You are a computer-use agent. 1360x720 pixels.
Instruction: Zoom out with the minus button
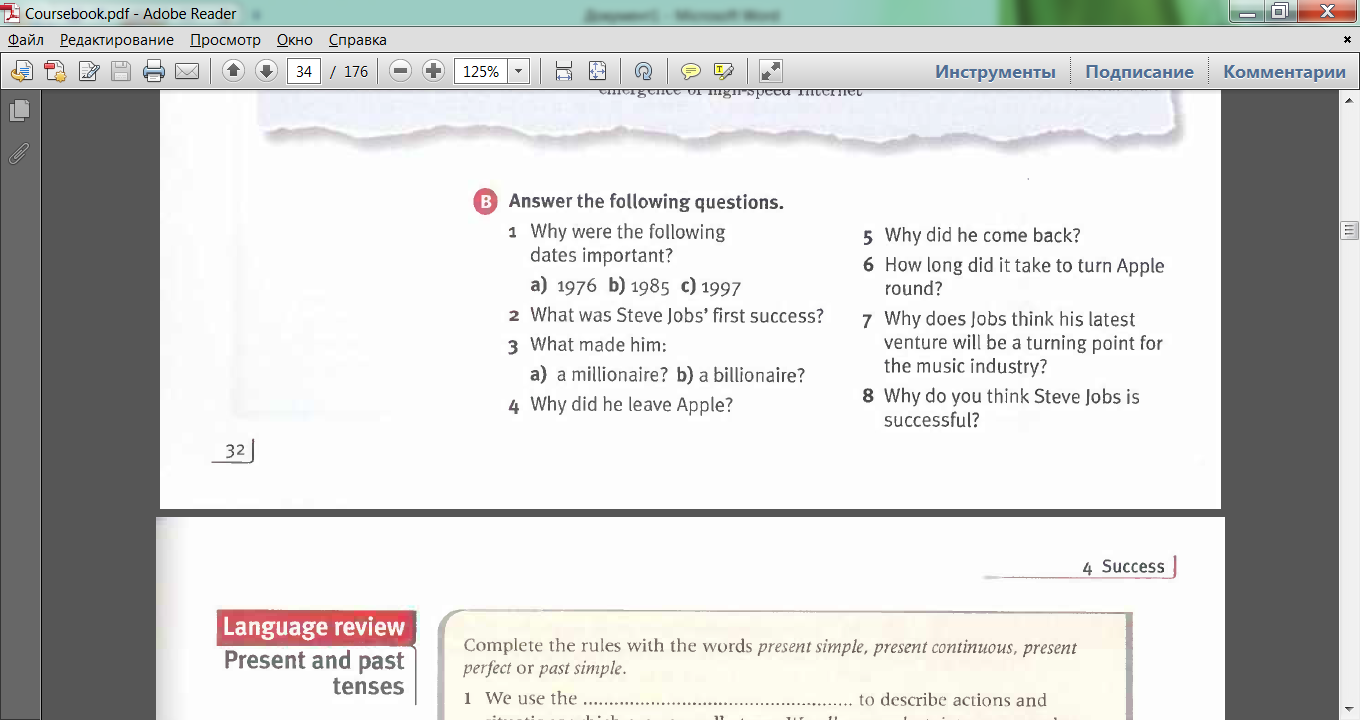(x=401, y=71)
